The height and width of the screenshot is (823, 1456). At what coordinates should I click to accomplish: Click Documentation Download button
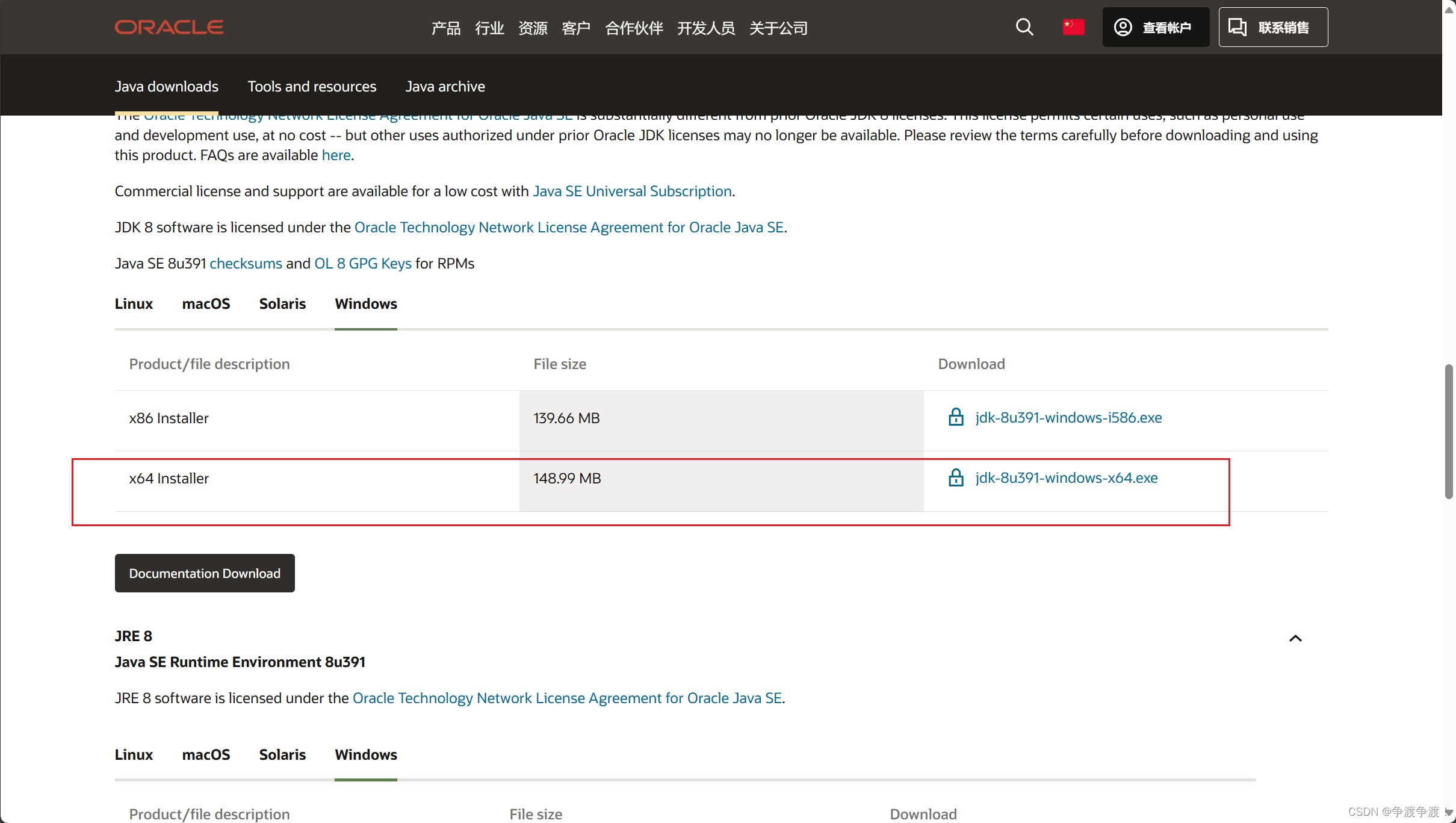204,572
